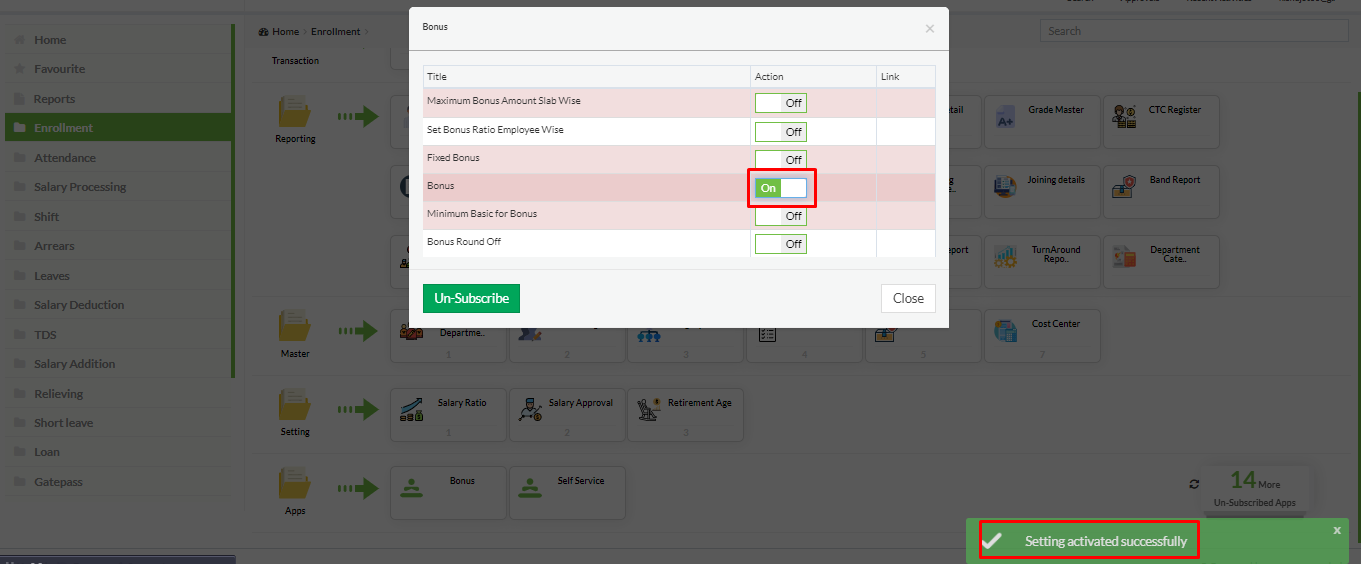Click the Master folder icon
The width and height of the screenshot is (1361, 564).
295,327
